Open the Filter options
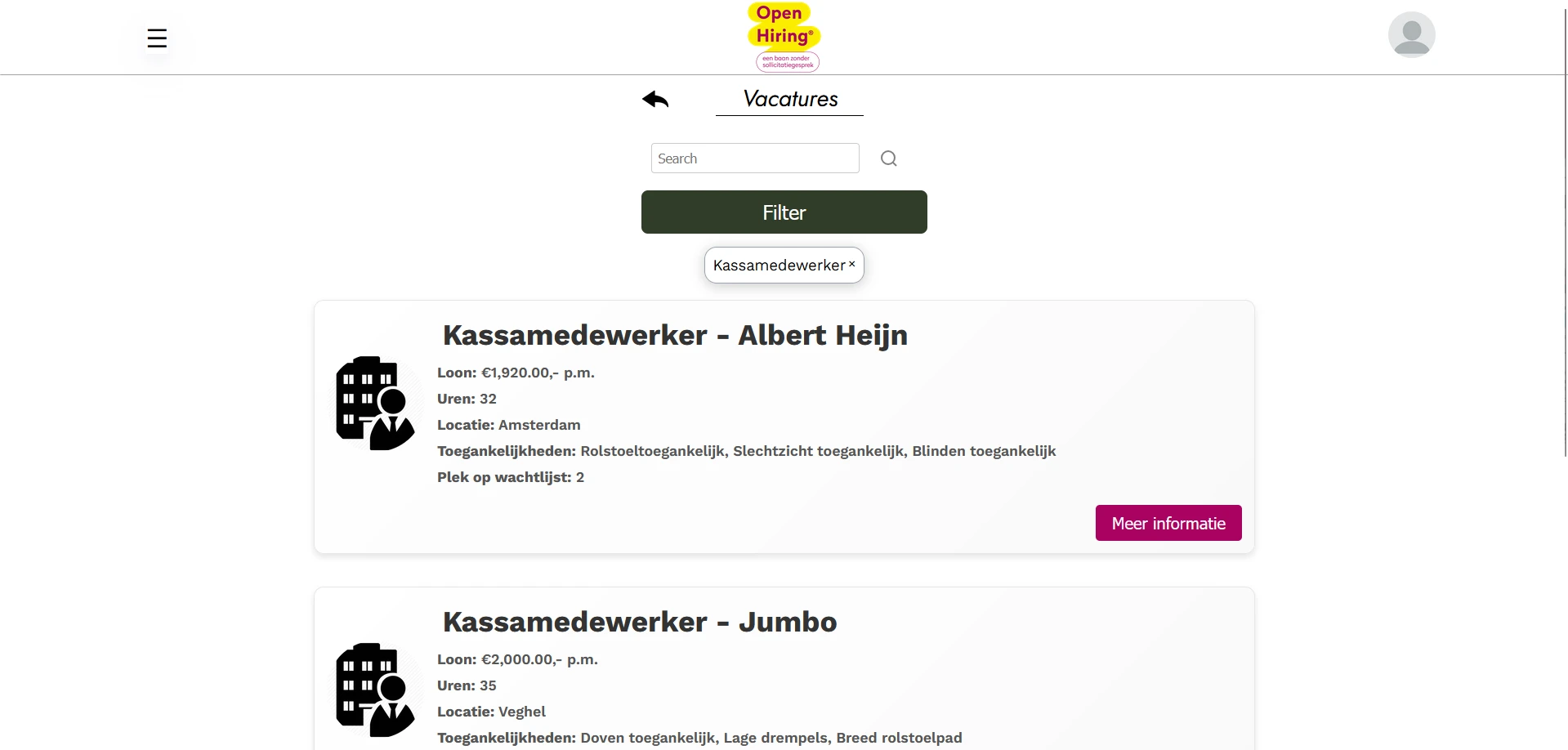 pos(784,212)
